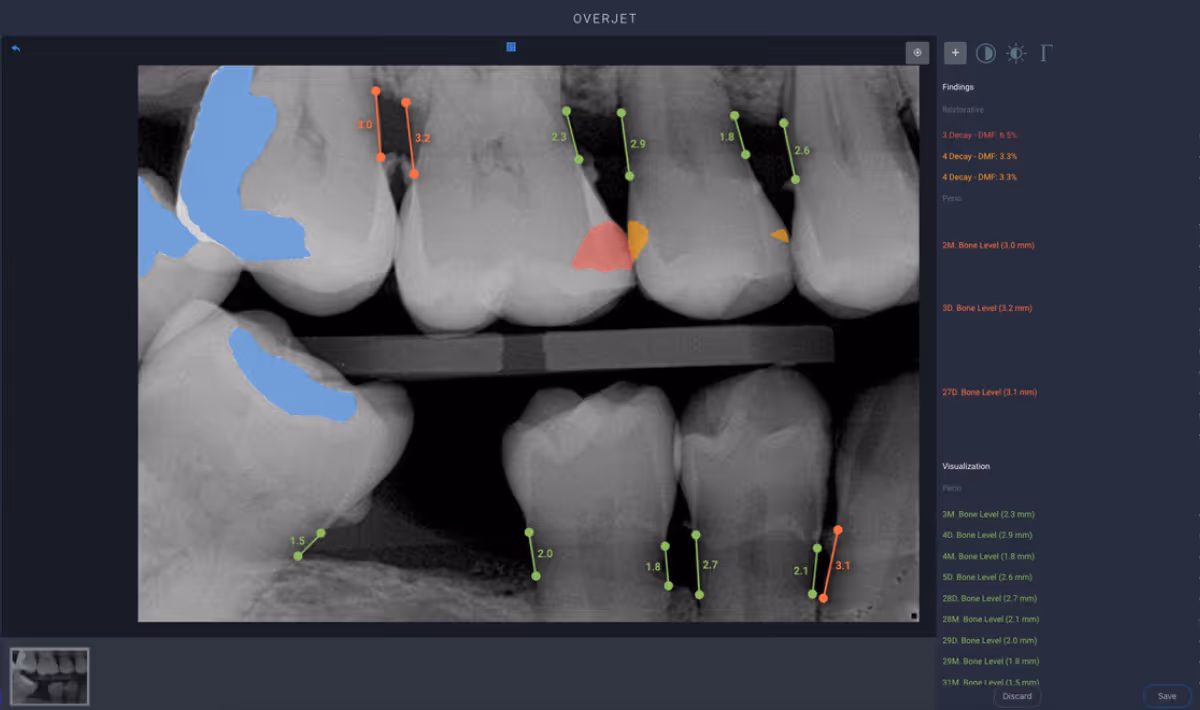Select 3M Bone Level (2.3 mm) entry
Image resolution: width=1200 pixels, height=710 pixels.
pyautogui.click(x=988, y=514)
